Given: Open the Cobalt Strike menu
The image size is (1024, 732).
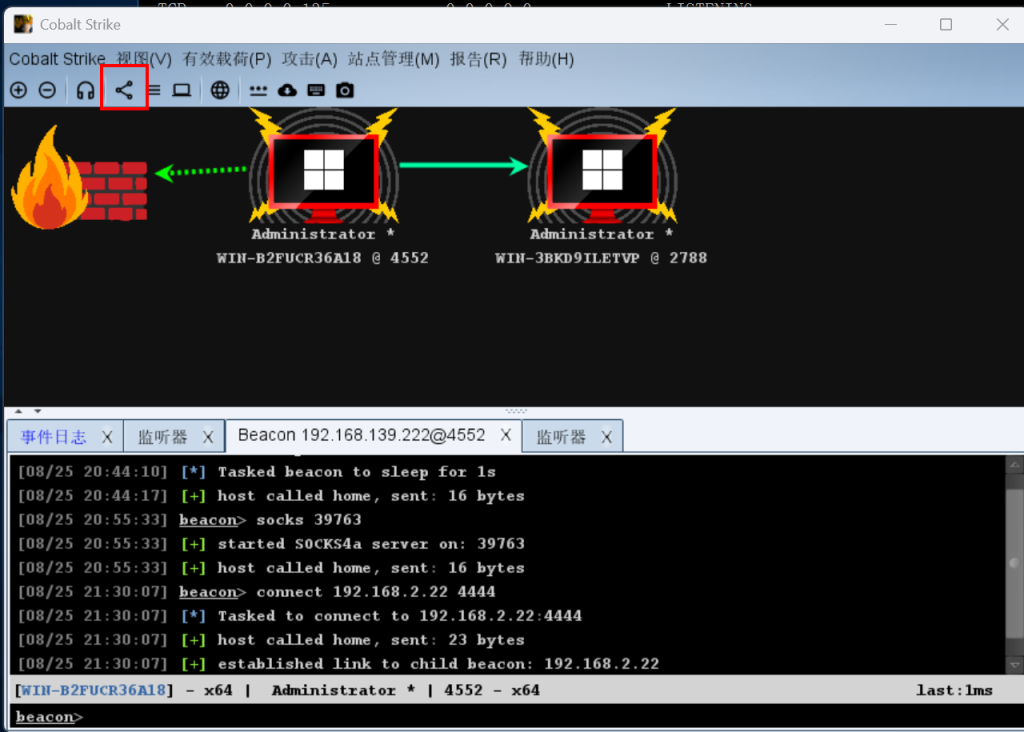Looking at the screenshot, I should 57,59.
